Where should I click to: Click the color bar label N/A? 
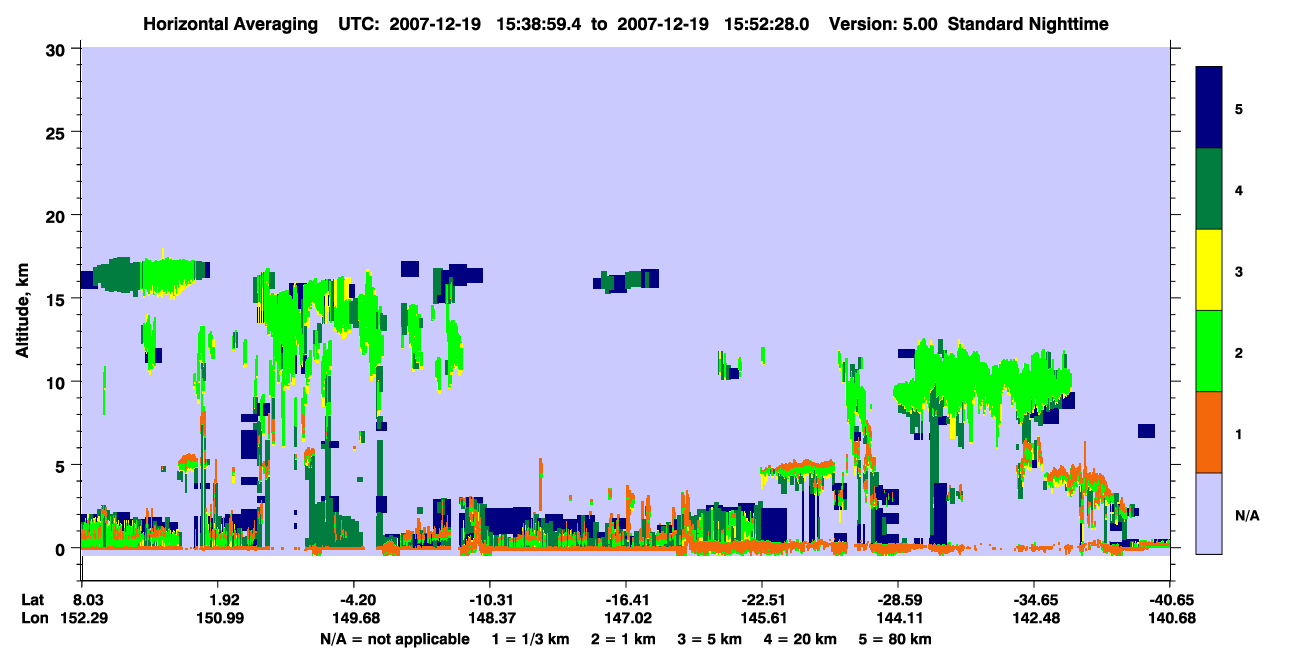pos(1246,516)
